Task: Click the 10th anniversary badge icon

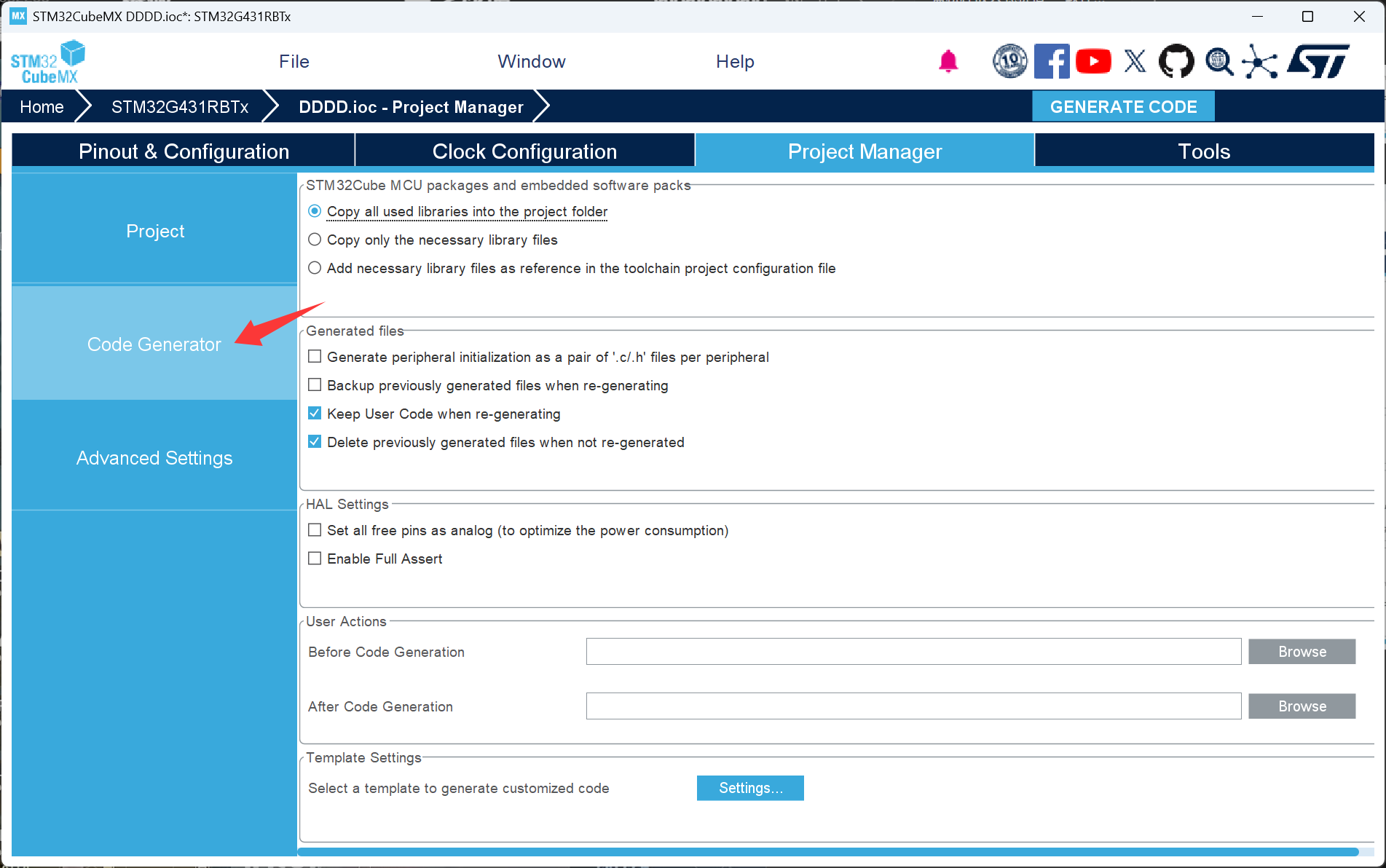Action: (x=1009, y=61)
